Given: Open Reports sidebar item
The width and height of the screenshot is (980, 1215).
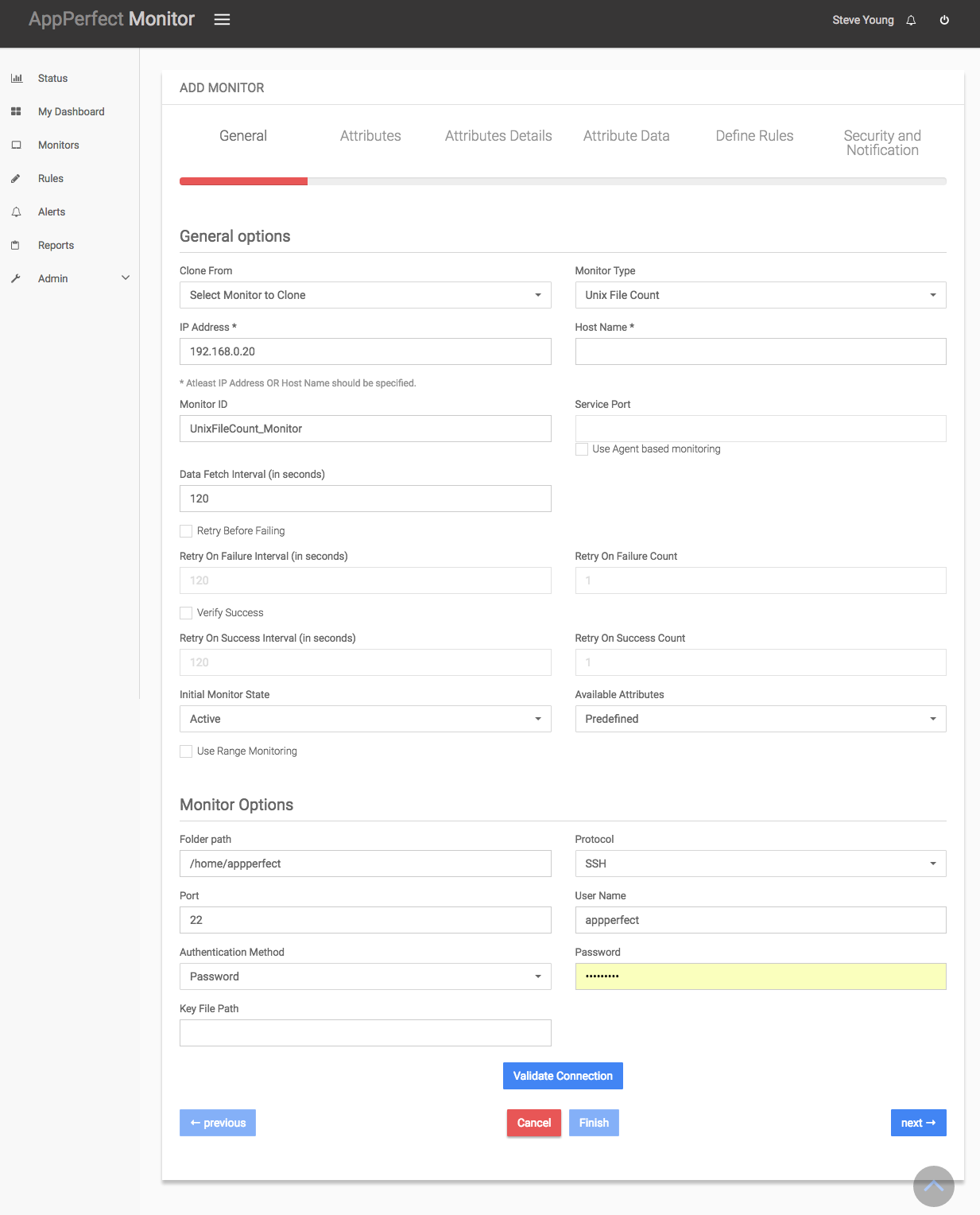Looking at the screenshot, I should coord(56,245).
